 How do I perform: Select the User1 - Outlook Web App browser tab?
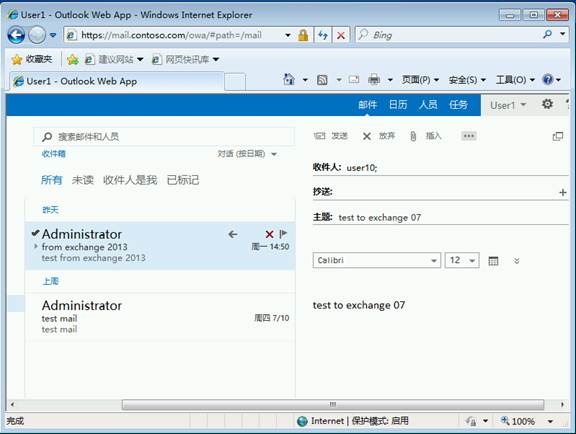116,81
